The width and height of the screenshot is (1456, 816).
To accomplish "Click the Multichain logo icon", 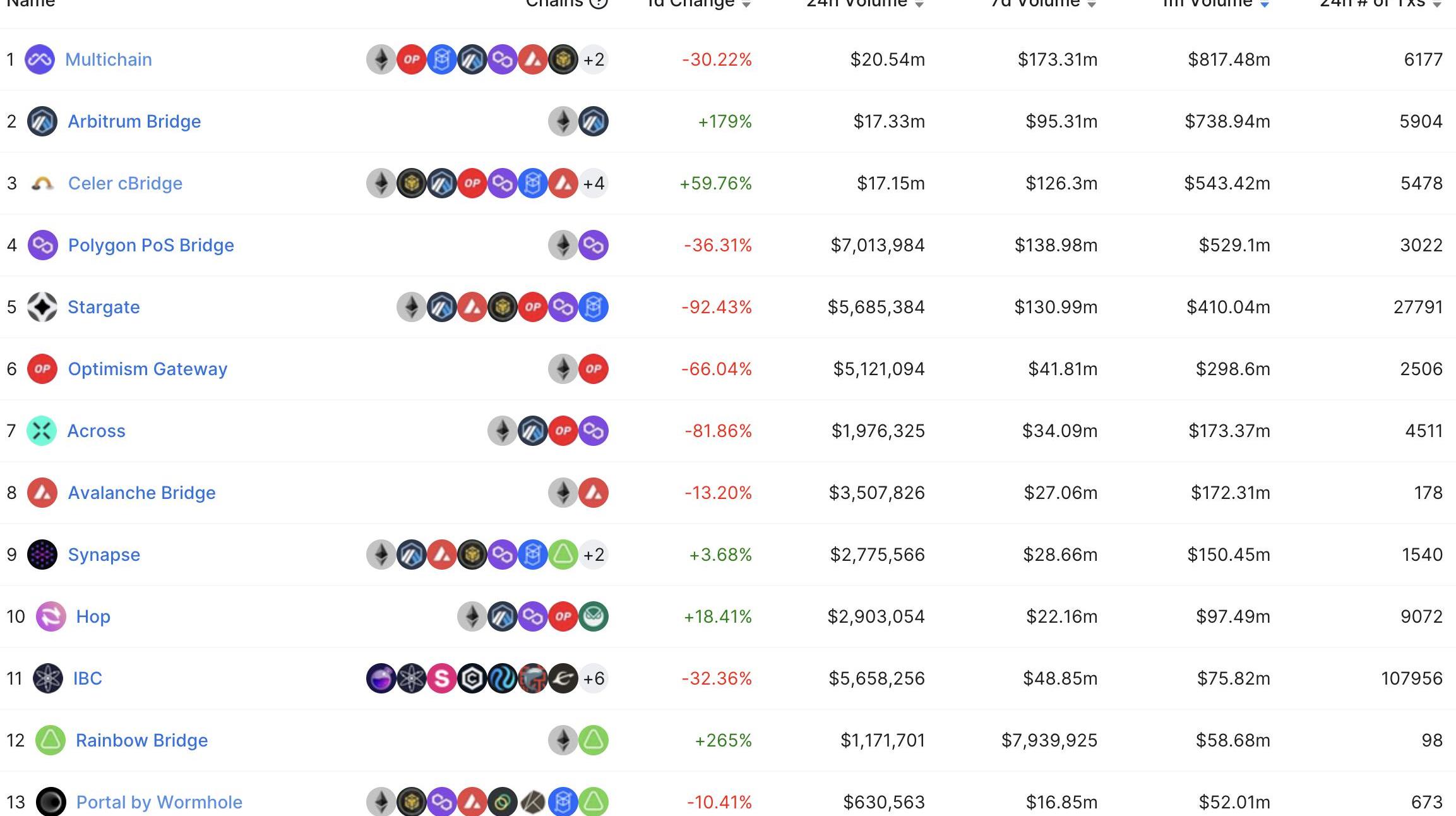I will (39, 59).
